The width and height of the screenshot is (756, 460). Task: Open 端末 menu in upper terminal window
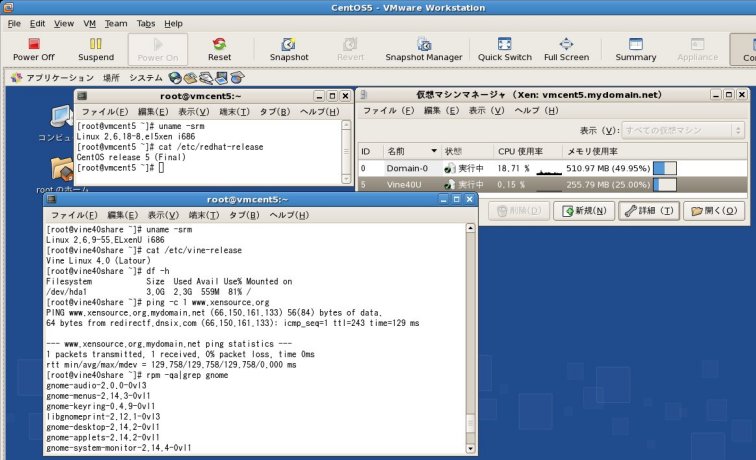[x=234, y=112]
